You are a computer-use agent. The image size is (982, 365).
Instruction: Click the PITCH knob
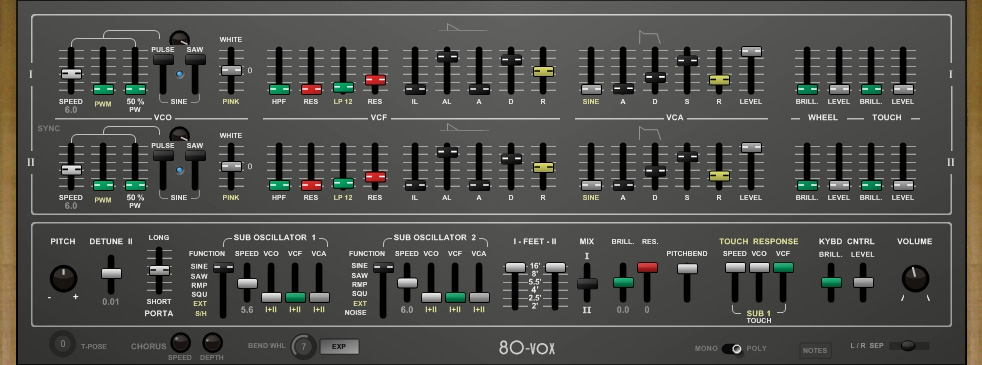click(63, 279)
